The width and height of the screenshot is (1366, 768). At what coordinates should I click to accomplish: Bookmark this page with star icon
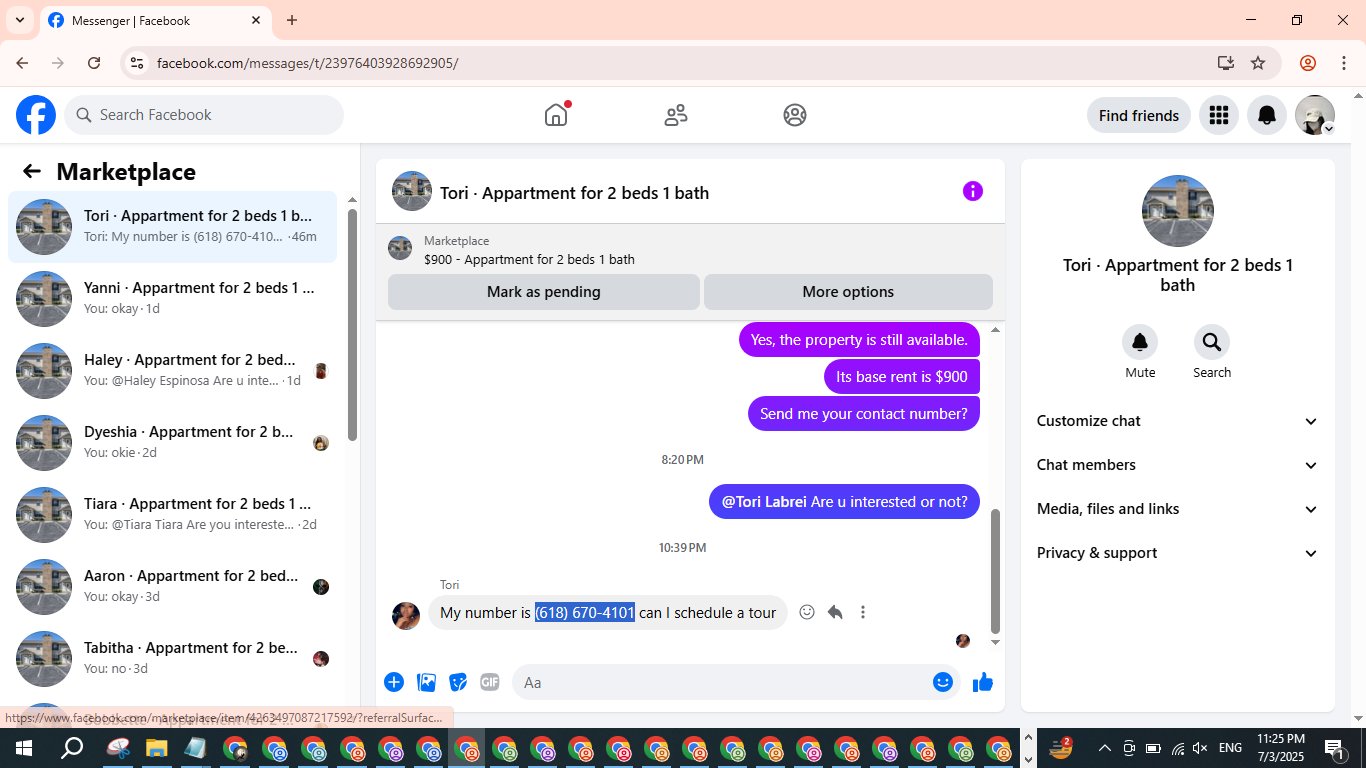(x=1258, y=63)
